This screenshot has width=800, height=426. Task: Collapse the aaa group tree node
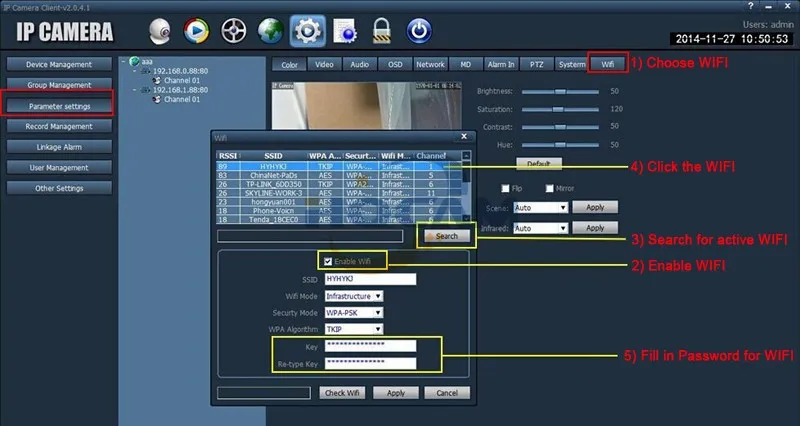pos(123,61)
